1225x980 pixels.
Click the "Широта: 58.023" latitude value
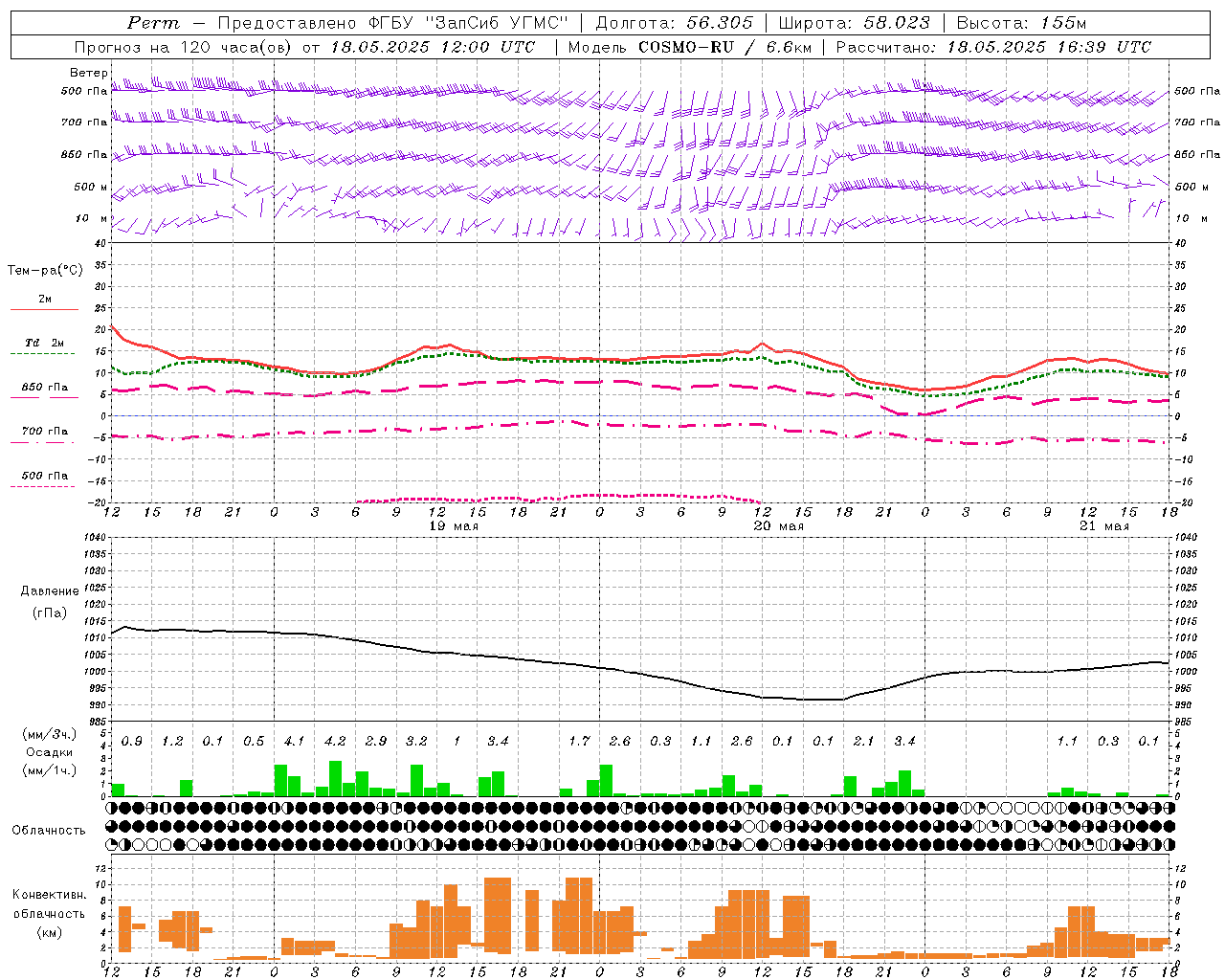(x=854, y=23)
